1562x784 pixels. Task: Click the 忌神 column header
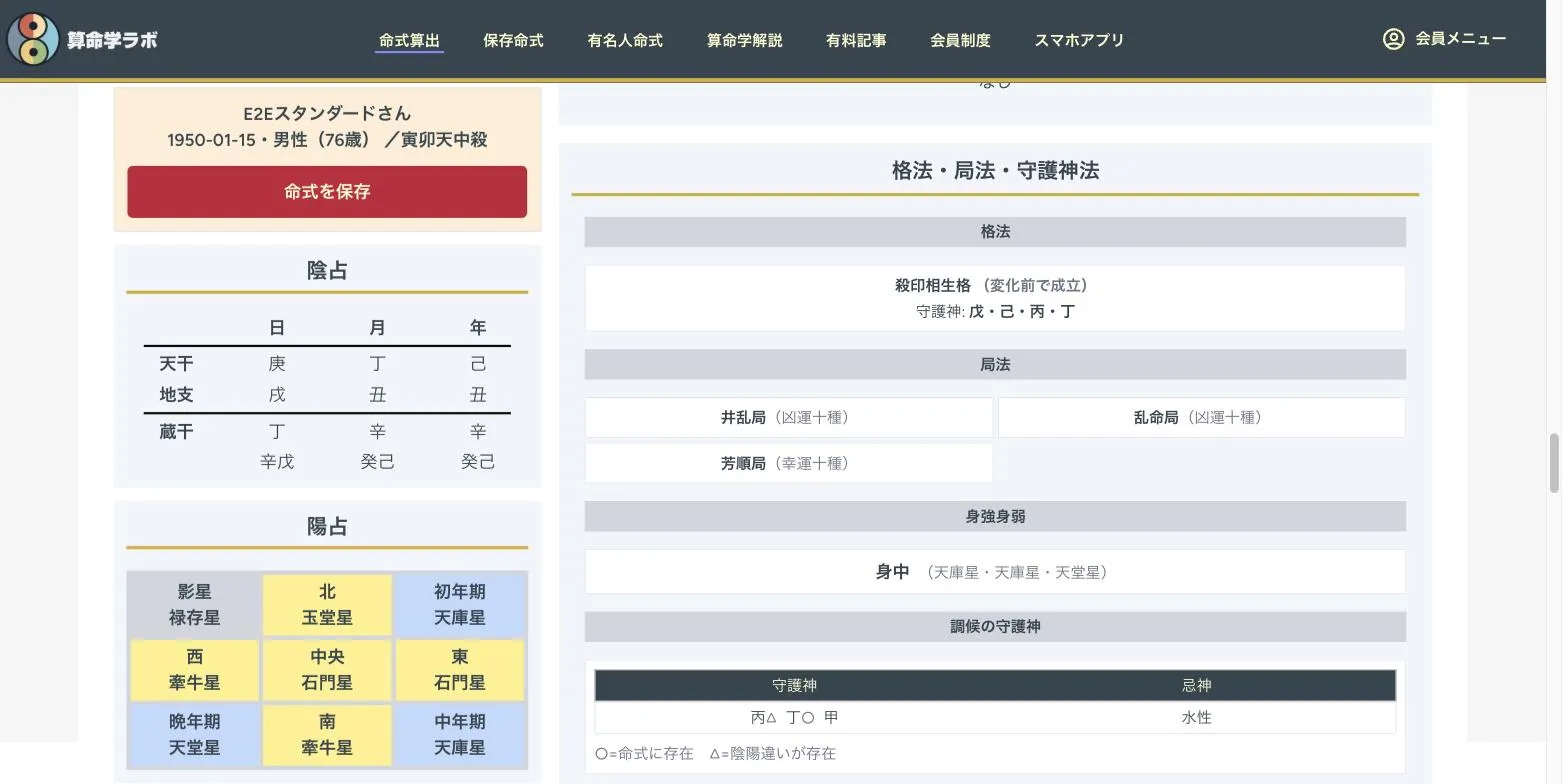(1196, 685)
